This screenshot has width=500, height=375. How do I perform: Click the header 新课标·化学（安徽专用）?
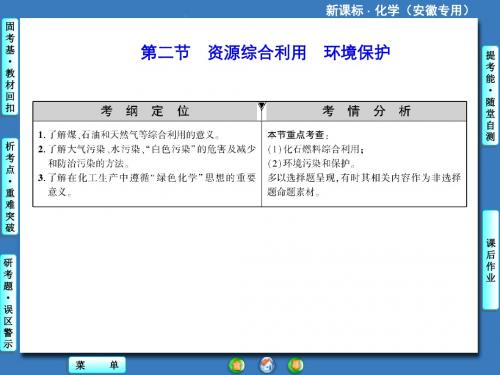[397, 10]
